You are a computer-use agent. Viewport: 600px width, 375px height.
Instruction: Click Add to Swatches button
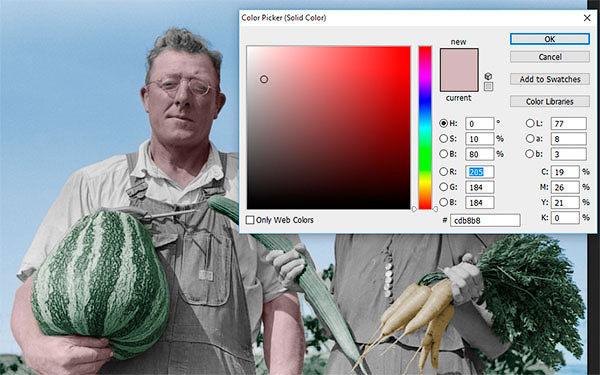tap(549, 79)
